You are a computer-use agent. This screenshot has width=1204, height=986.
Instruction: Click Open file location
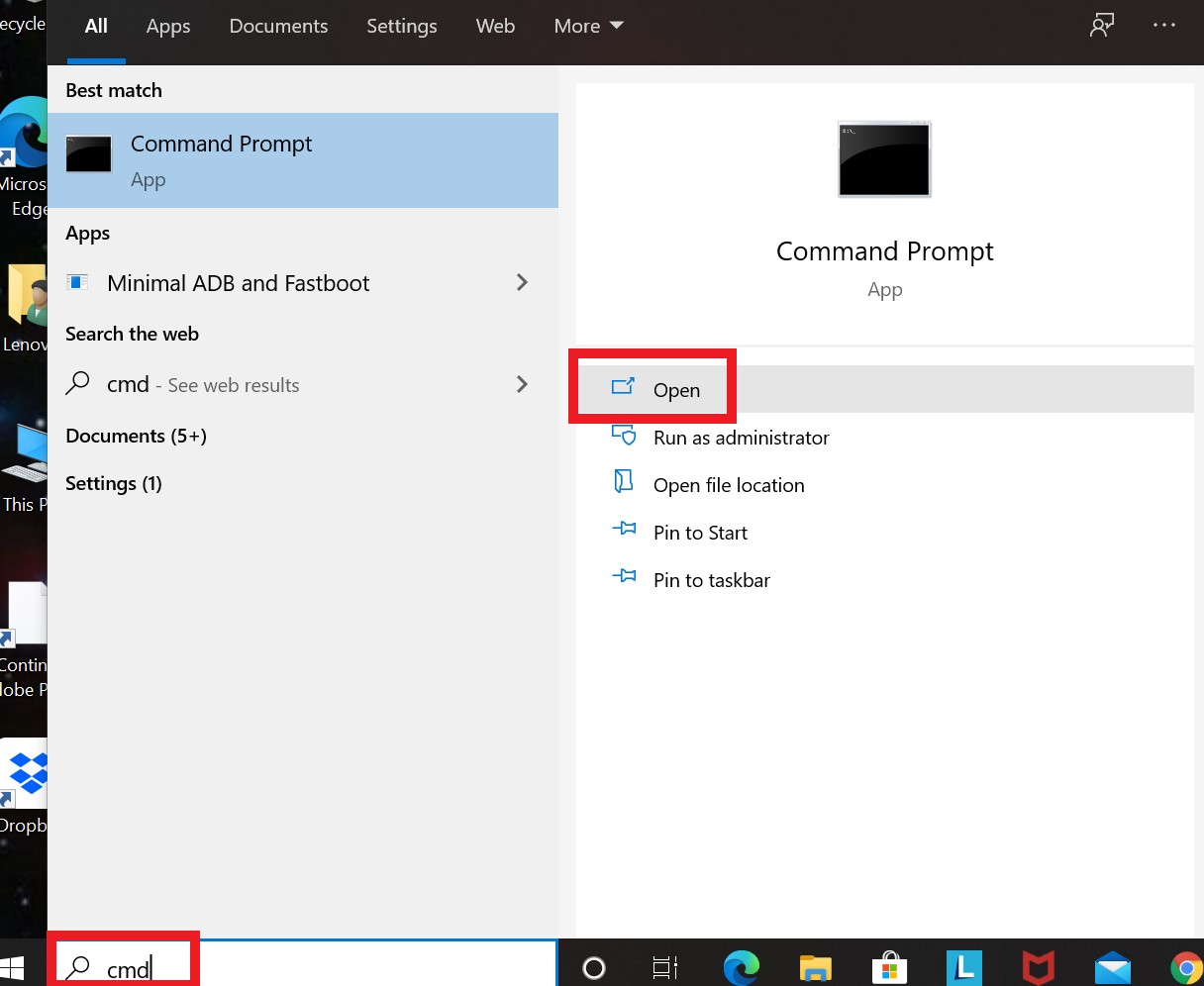pos(729,485)
